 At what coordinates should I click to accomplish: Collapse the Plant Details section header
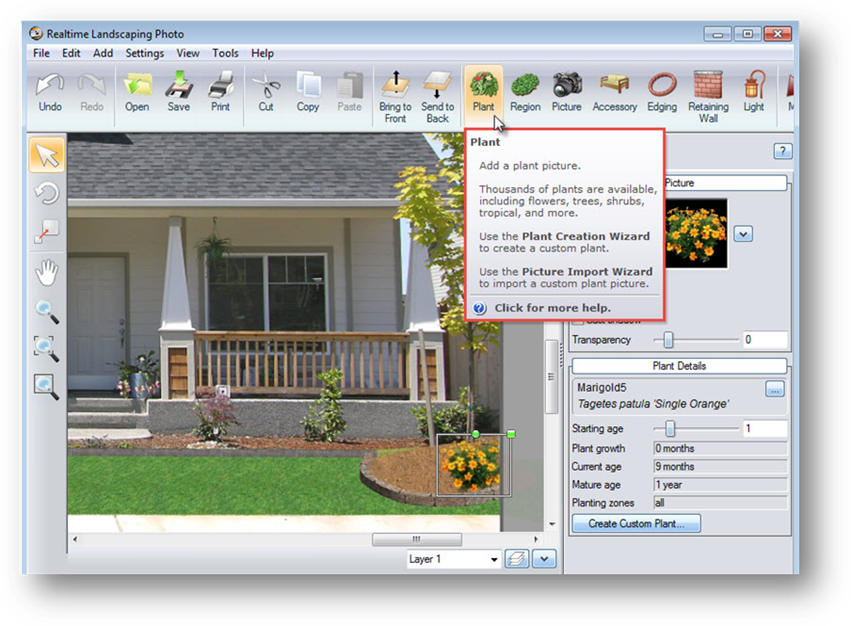click(x=679, y=366)
